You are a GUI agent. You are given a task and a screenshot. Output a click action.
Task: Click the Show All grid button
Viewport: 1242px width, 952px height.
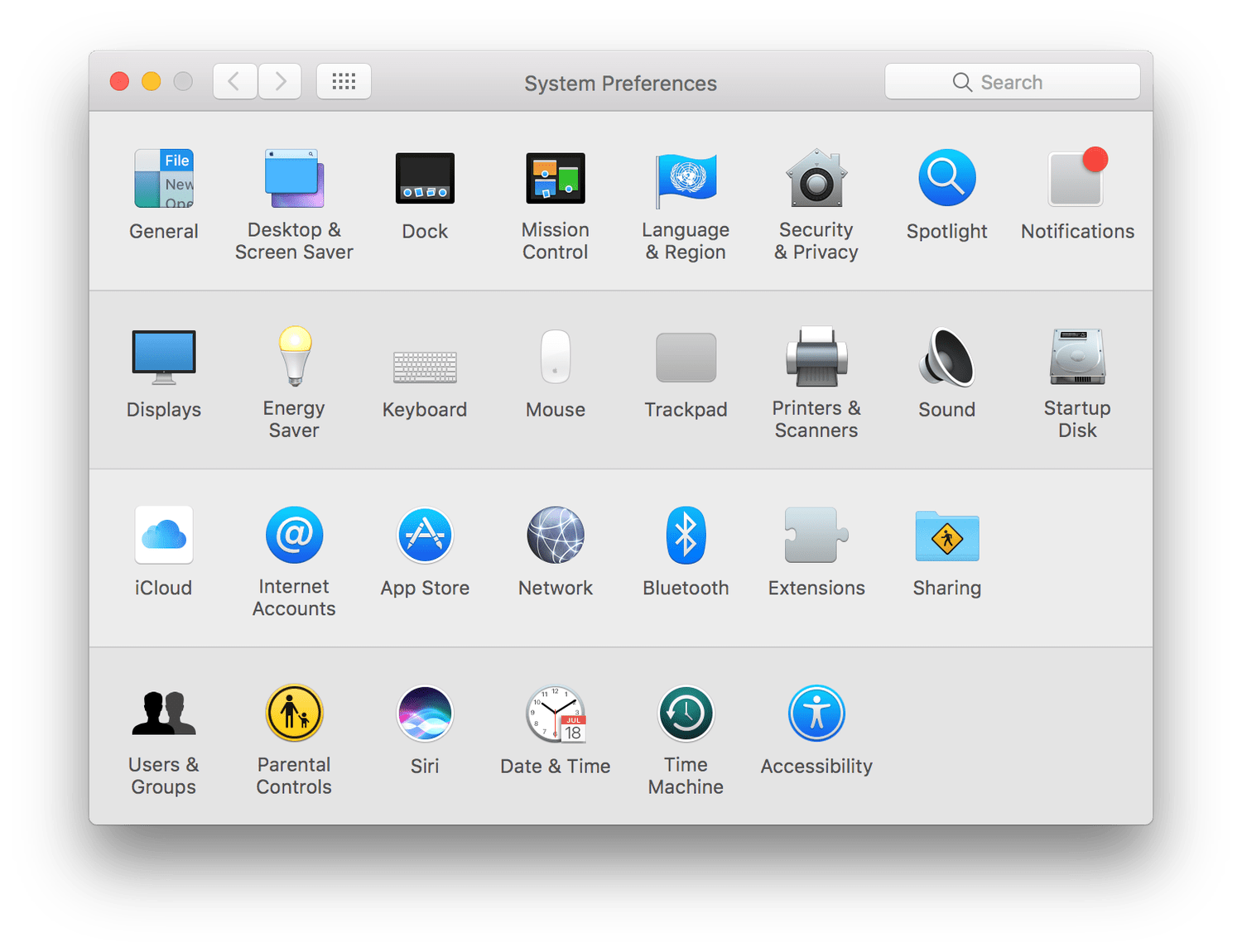click(x=344, y=81)
